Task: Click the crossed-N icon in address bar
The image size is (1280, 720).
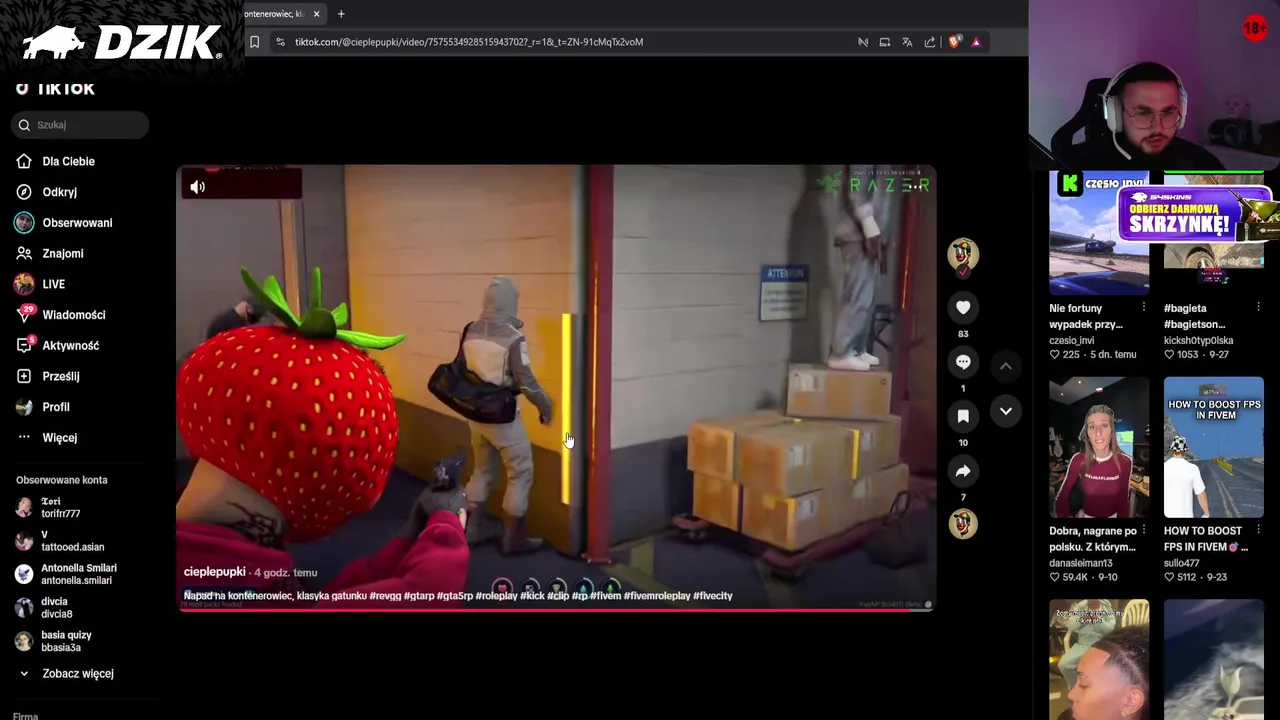Action: [863, 42]
